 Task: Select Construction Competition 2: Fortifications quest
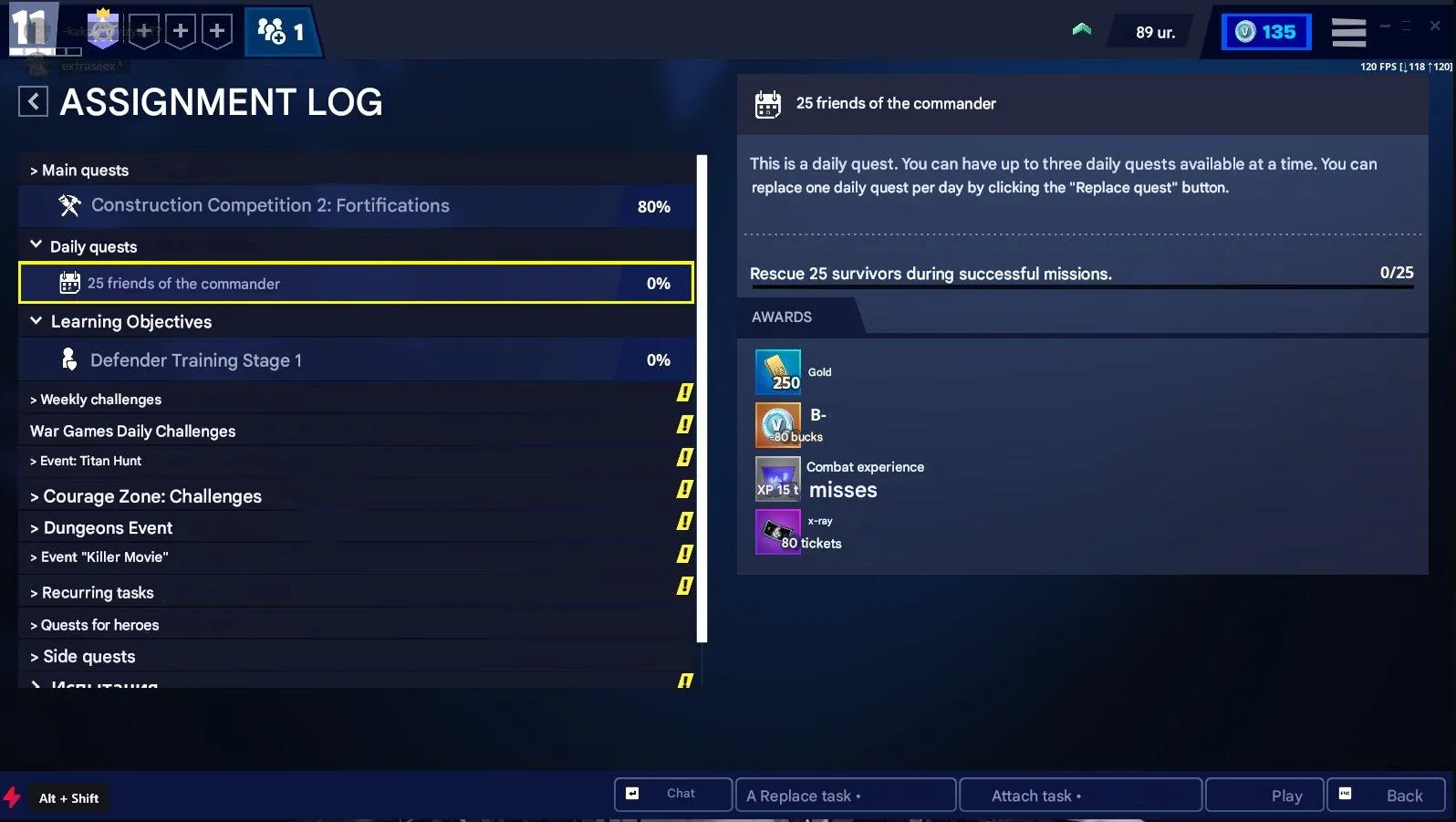(x=356, y=206)
